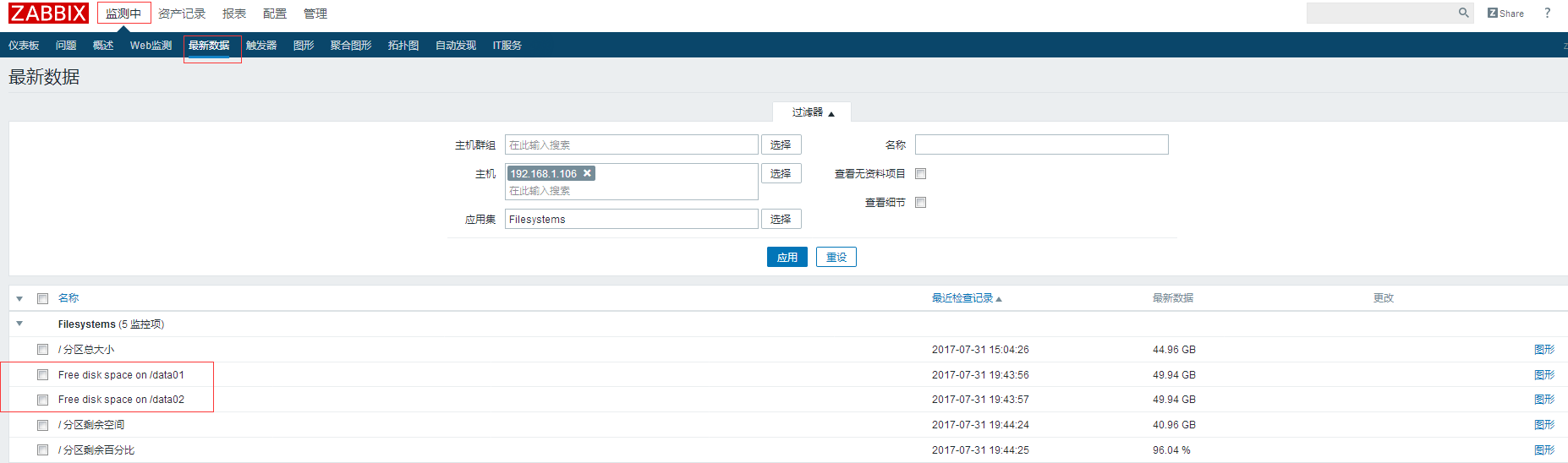Viewport: 1568px width, 463px height.
Task: Open 图形 link for /data02 row
Action: [x=1543, y=400]
